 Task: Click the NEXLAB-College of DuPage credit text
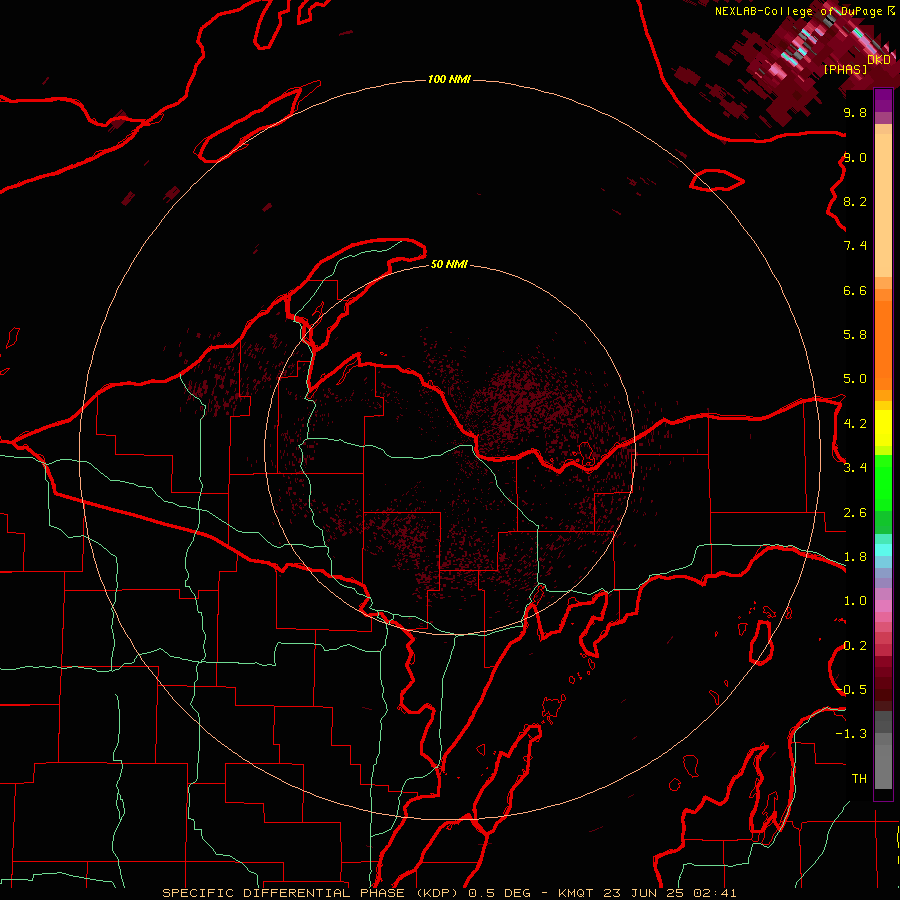pos(800,11)
